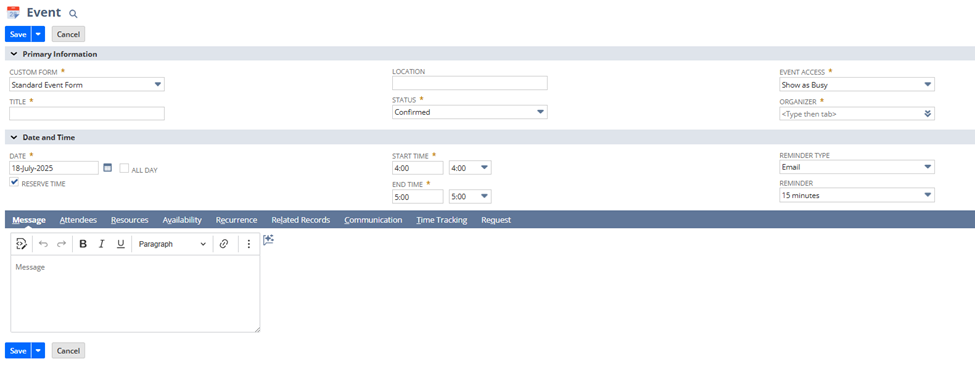Insert a link in the message

224,244
